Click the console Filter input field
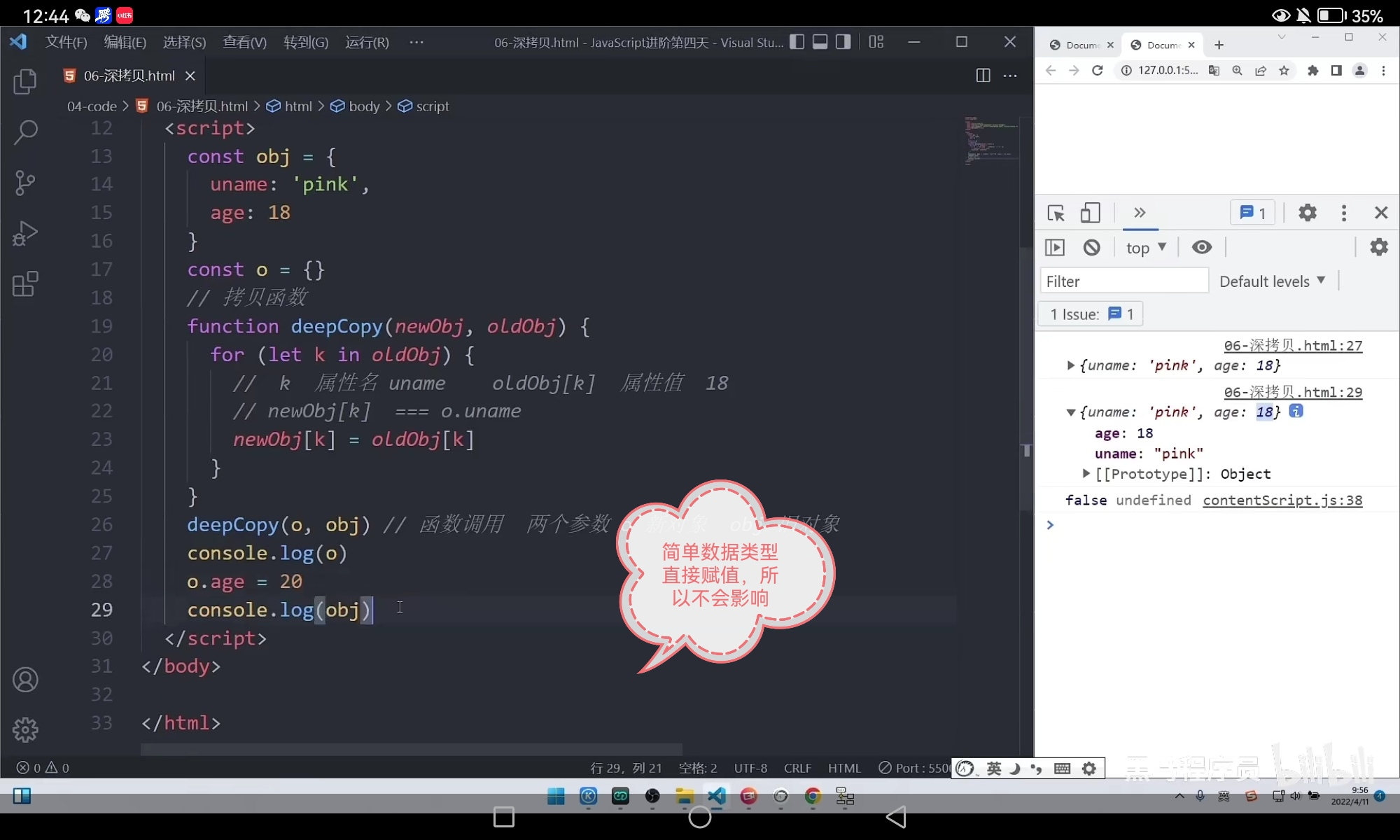The width and height of the screenshot is (1400, 840). pos(1123,281)
